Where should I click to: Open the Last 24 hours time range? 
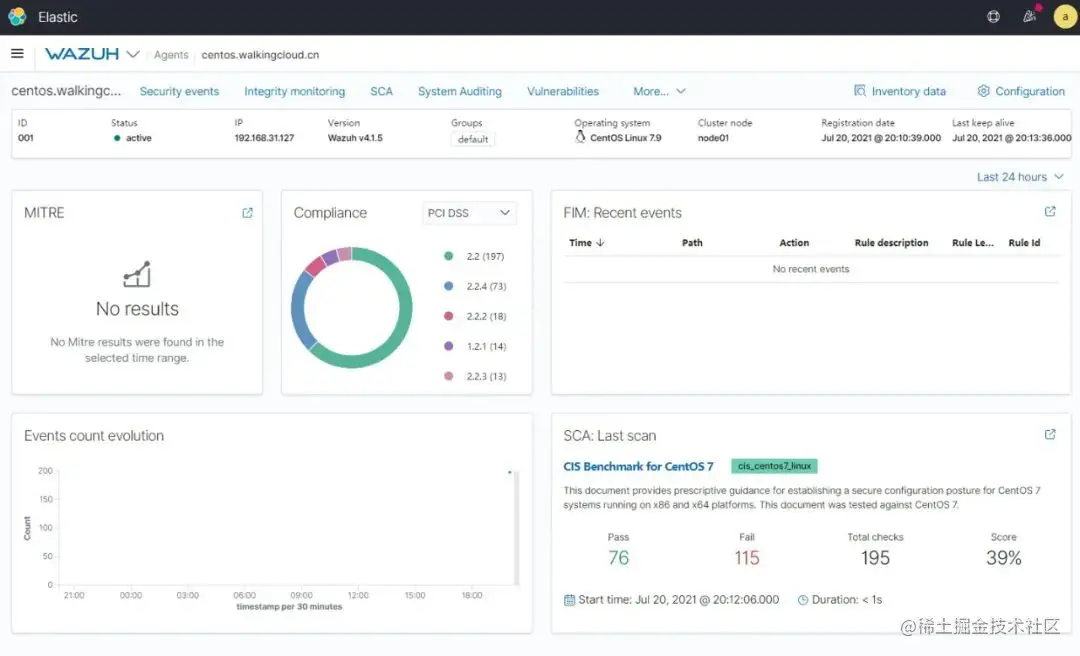tap(1020, 177)
